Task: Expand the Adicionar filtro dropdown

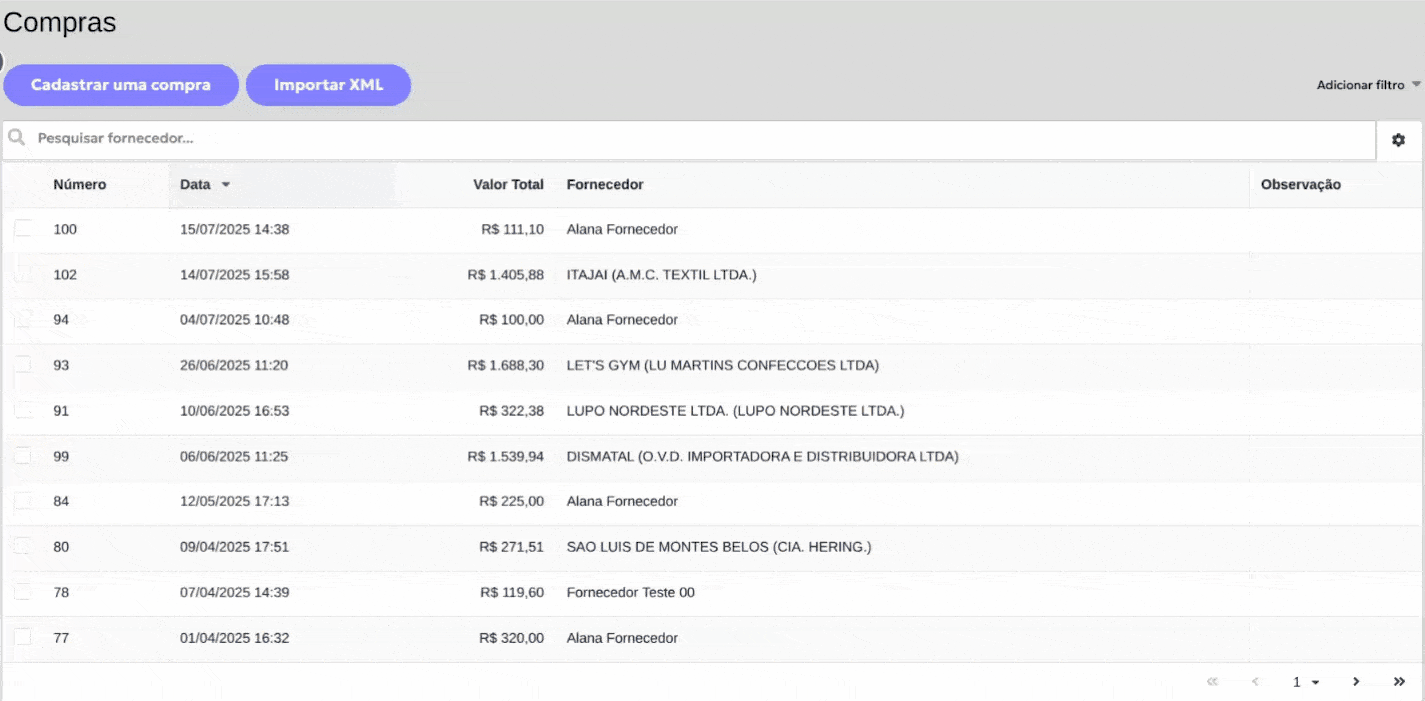Action: pos(1368,85)
